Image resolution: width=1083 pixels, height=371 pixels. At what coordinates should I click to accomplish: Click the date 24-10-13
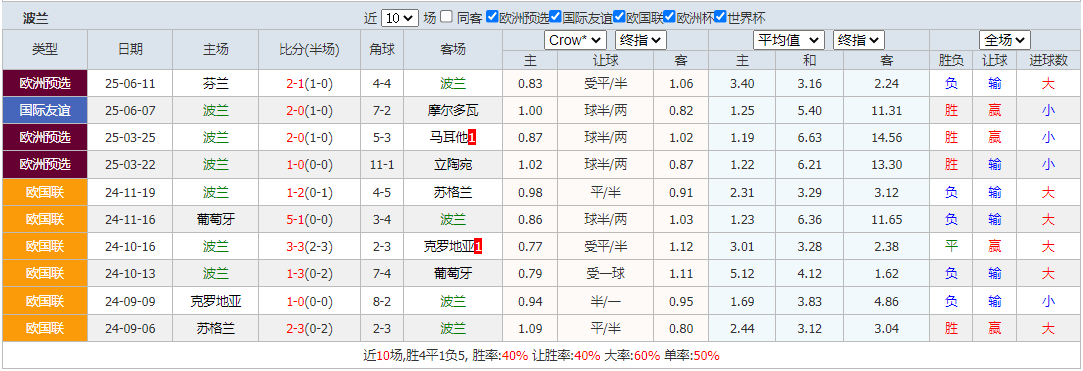130,274
